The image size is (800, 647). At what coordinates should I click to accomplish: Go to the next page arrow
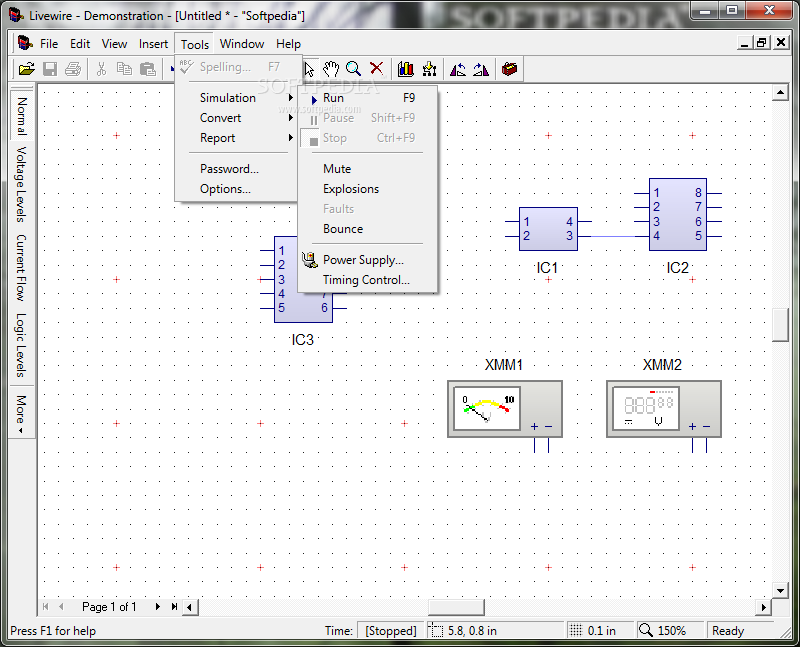point(158,607)
